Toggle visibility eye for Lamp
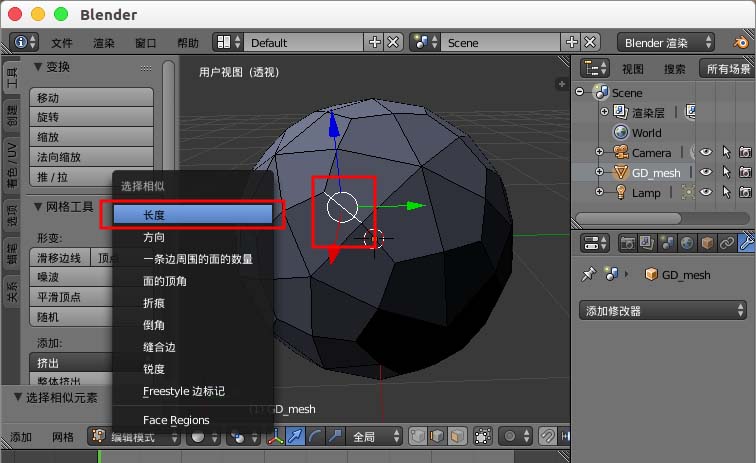This screenshot has width=756, height=463. (705, 192)
